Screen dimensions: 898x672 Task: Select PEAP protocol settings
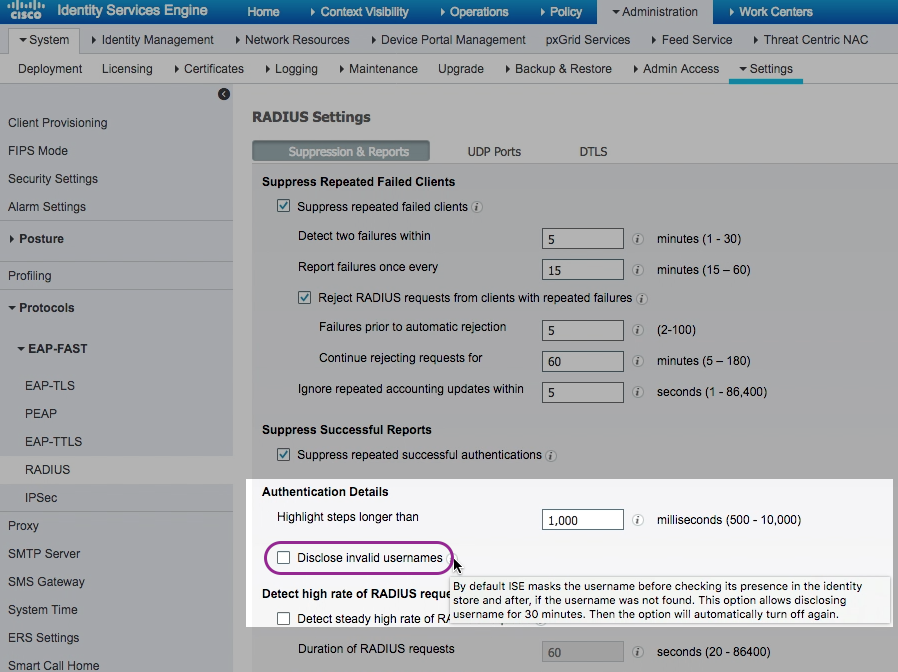tap(41, 414)
